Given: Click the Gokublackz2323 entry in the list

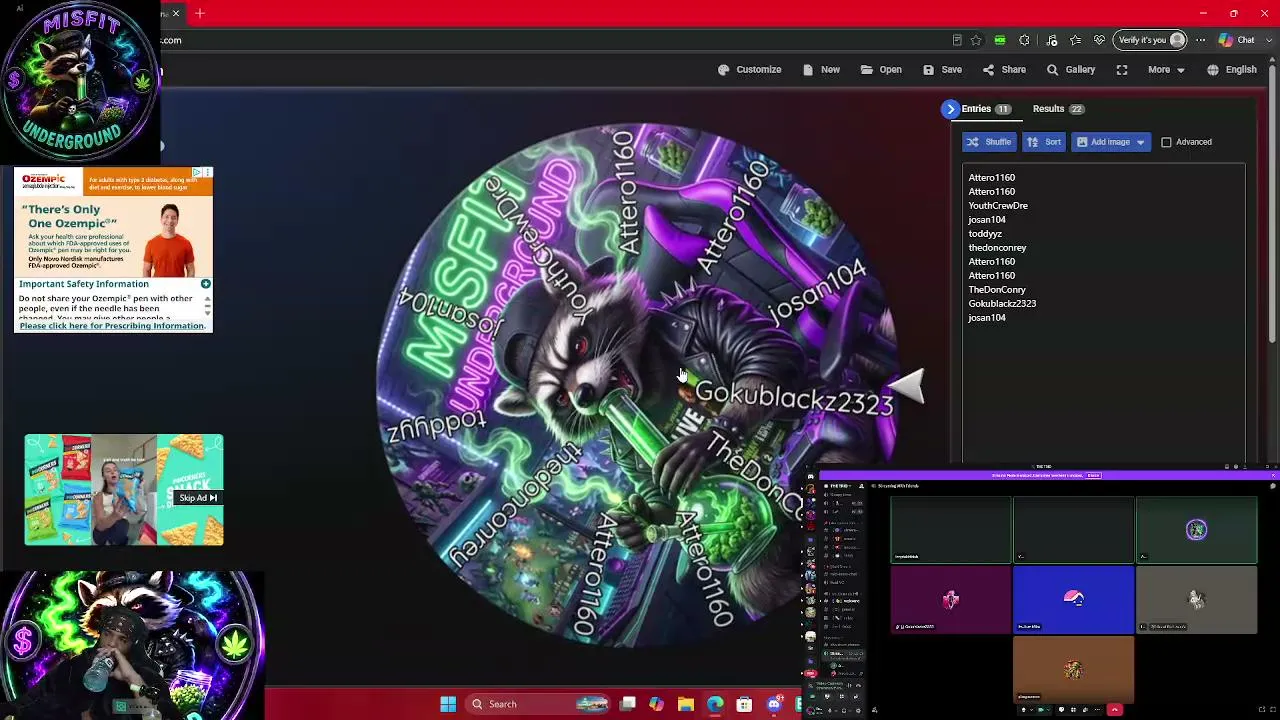Looking at the screenshot, I should click(1002, 304).
